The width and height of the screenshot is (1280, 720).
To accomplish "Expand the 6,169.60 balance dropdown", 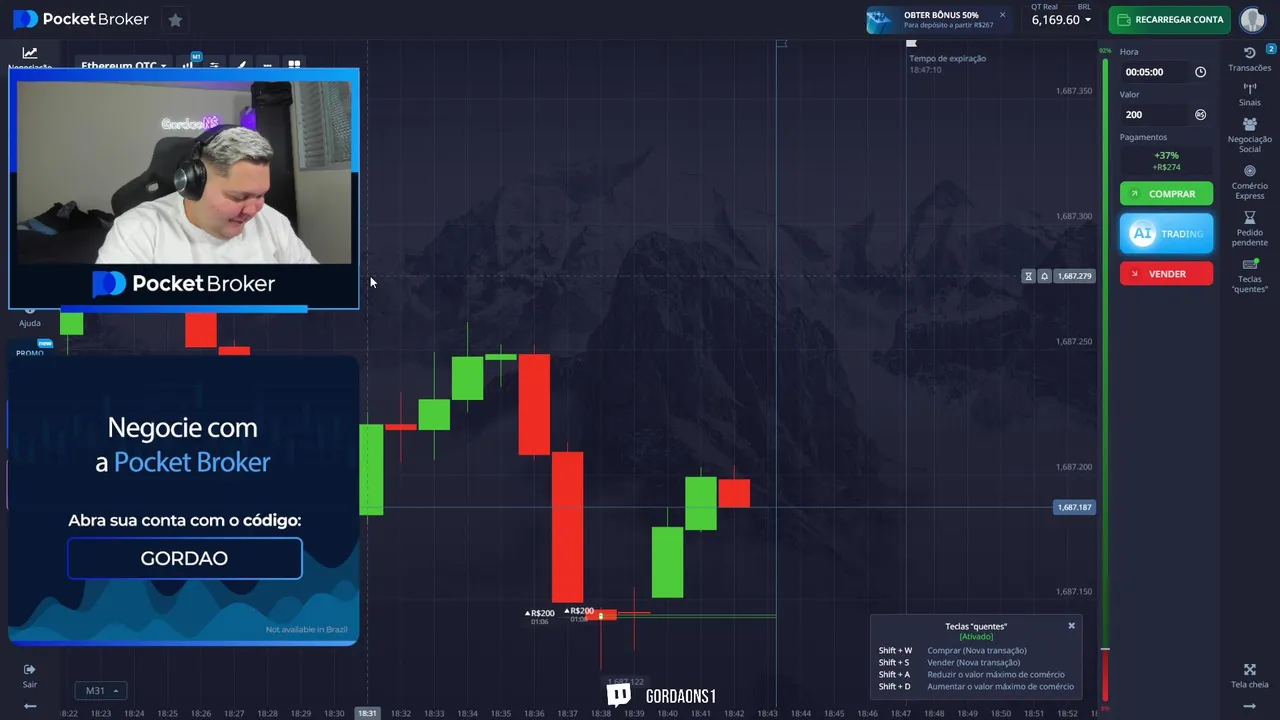I will pos(1061,20).
